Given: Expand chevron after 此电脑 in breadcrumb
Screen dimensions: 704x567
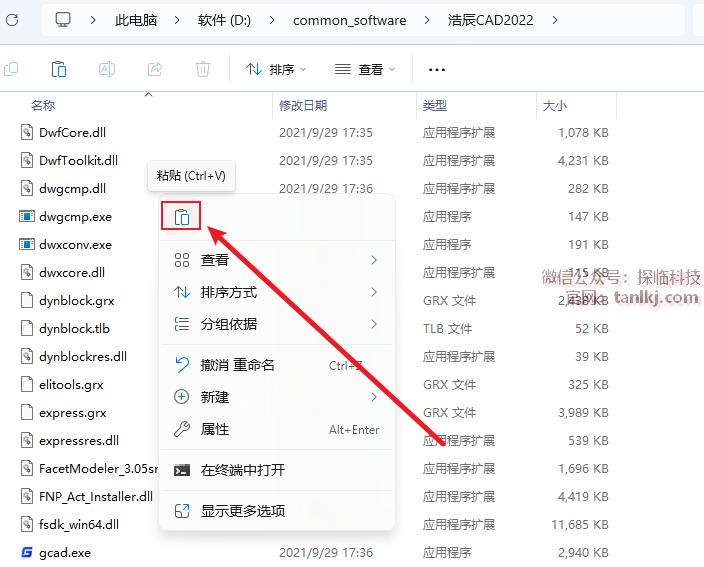Looking at the screenshot, I should (x=177, y=20).
